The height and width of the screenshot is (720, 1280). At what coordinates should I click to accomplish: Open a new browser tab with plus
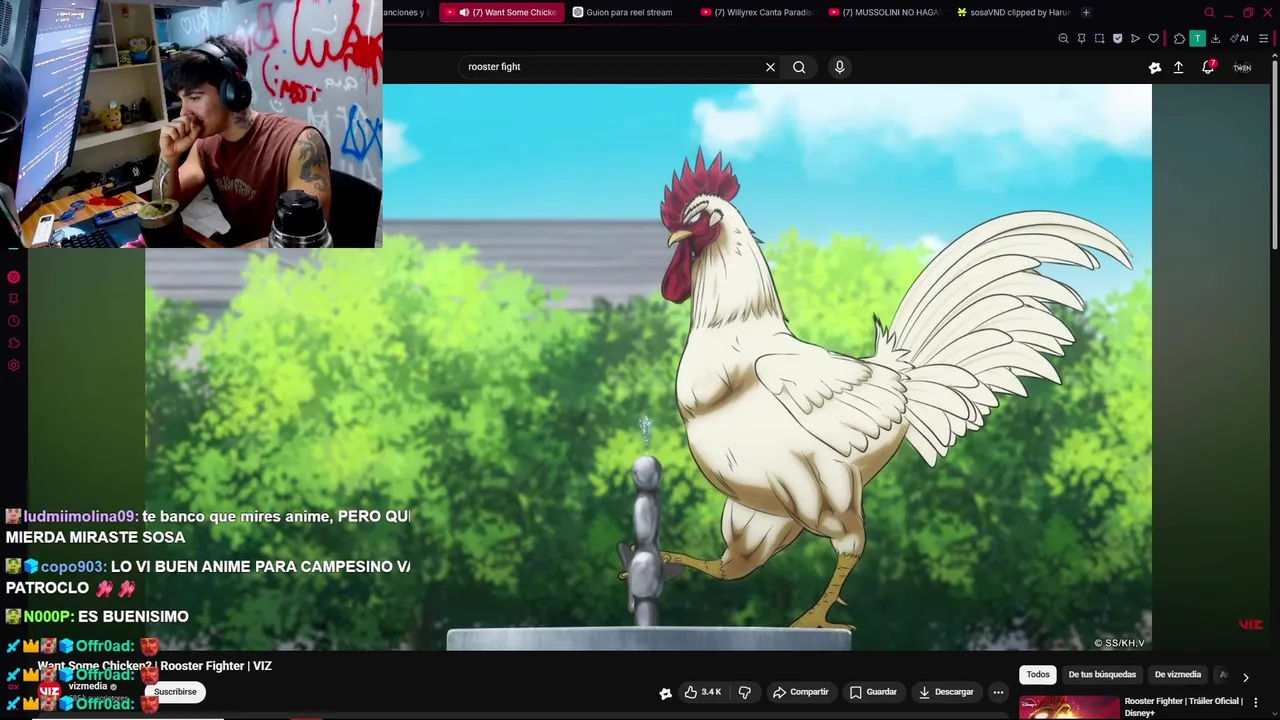click(x=1086, y=12)
